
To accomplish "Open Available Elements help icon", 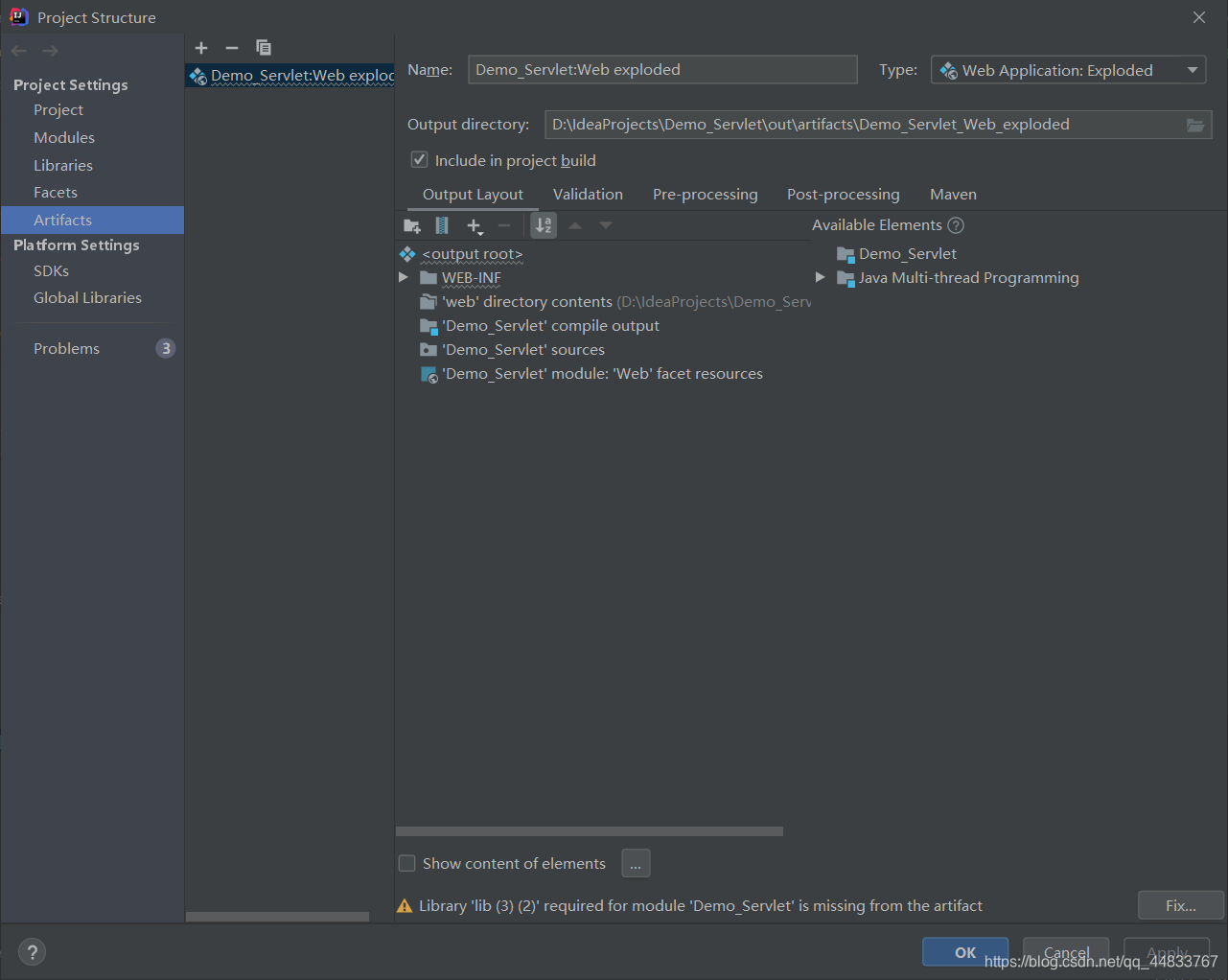I will [x=956, y=225].
